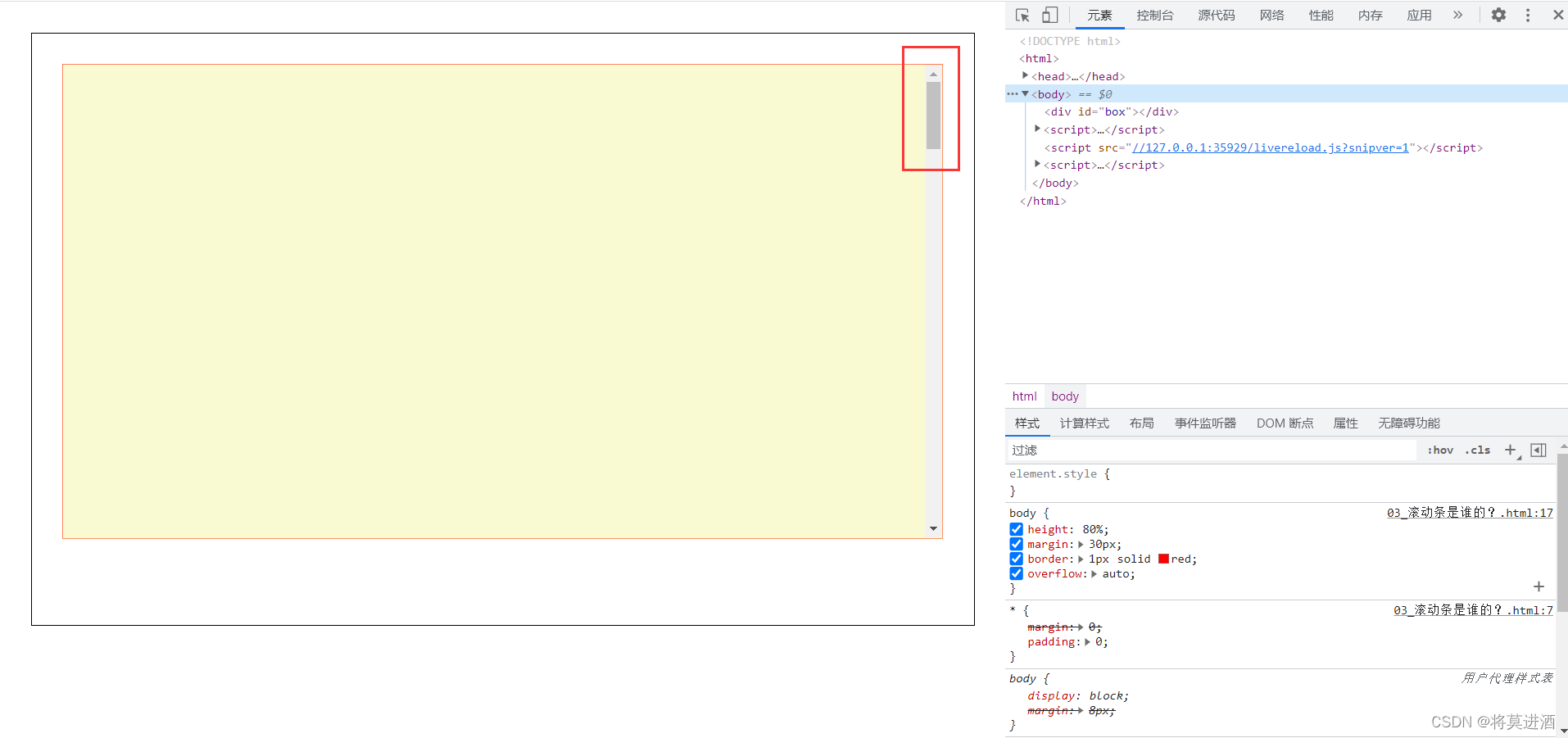Uncheck the height: 80% property
Screen dimensions: 1568x738
pyautogui.click(x=1017, y=529)
